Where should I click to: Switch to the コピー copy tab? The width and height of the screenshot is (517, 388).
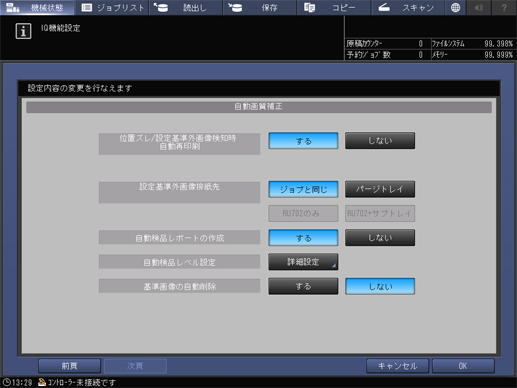334,7
